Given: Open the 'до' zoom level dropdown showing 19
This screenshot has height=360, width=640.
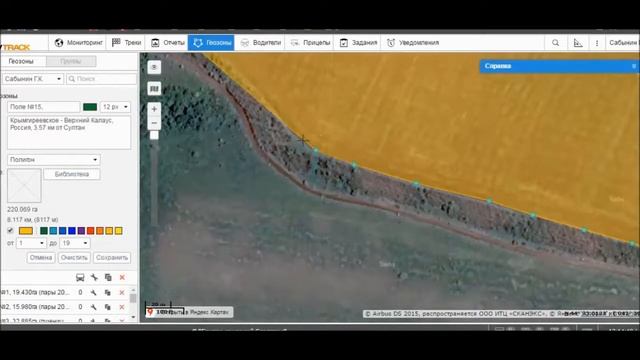Looking at the screenshot, I should click(75, 243).
